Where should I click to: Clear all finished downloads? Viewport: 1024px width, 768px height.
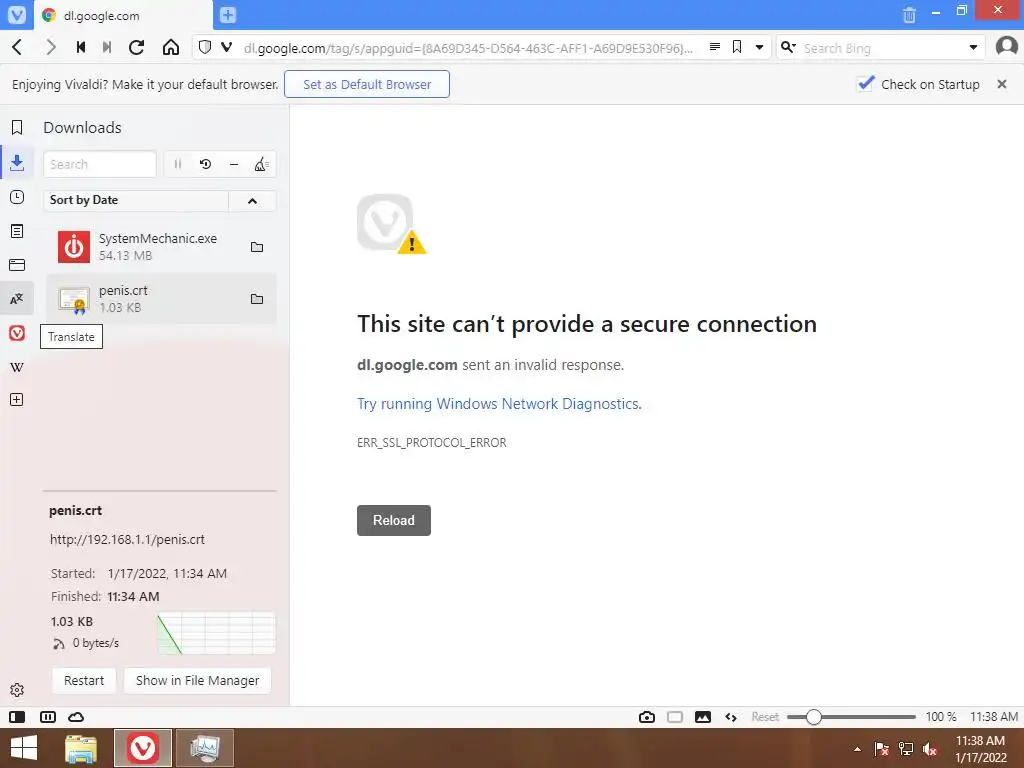(x=261, y=164)
